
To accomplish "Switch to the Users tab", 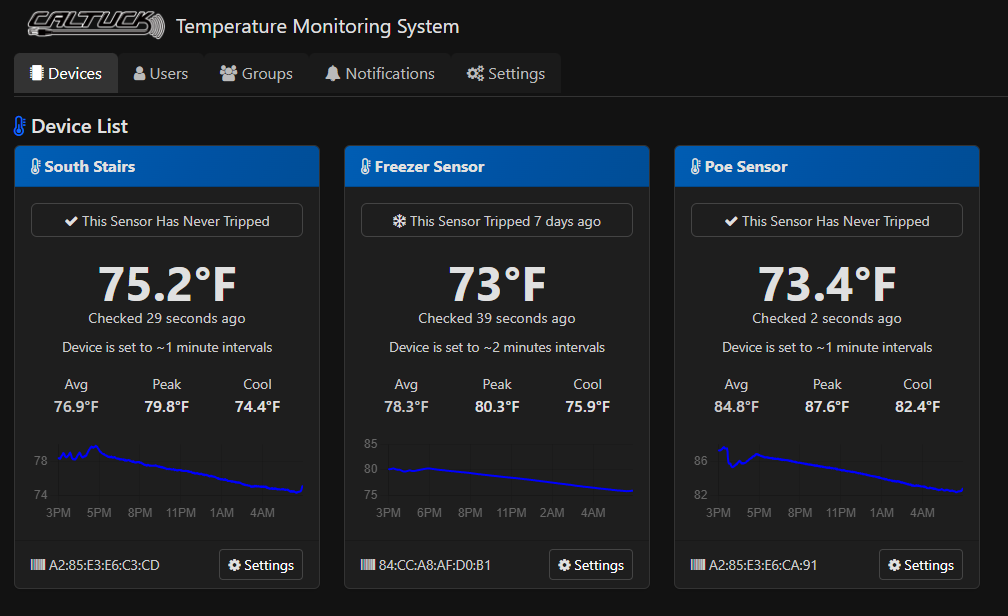I will click(160, 72).
